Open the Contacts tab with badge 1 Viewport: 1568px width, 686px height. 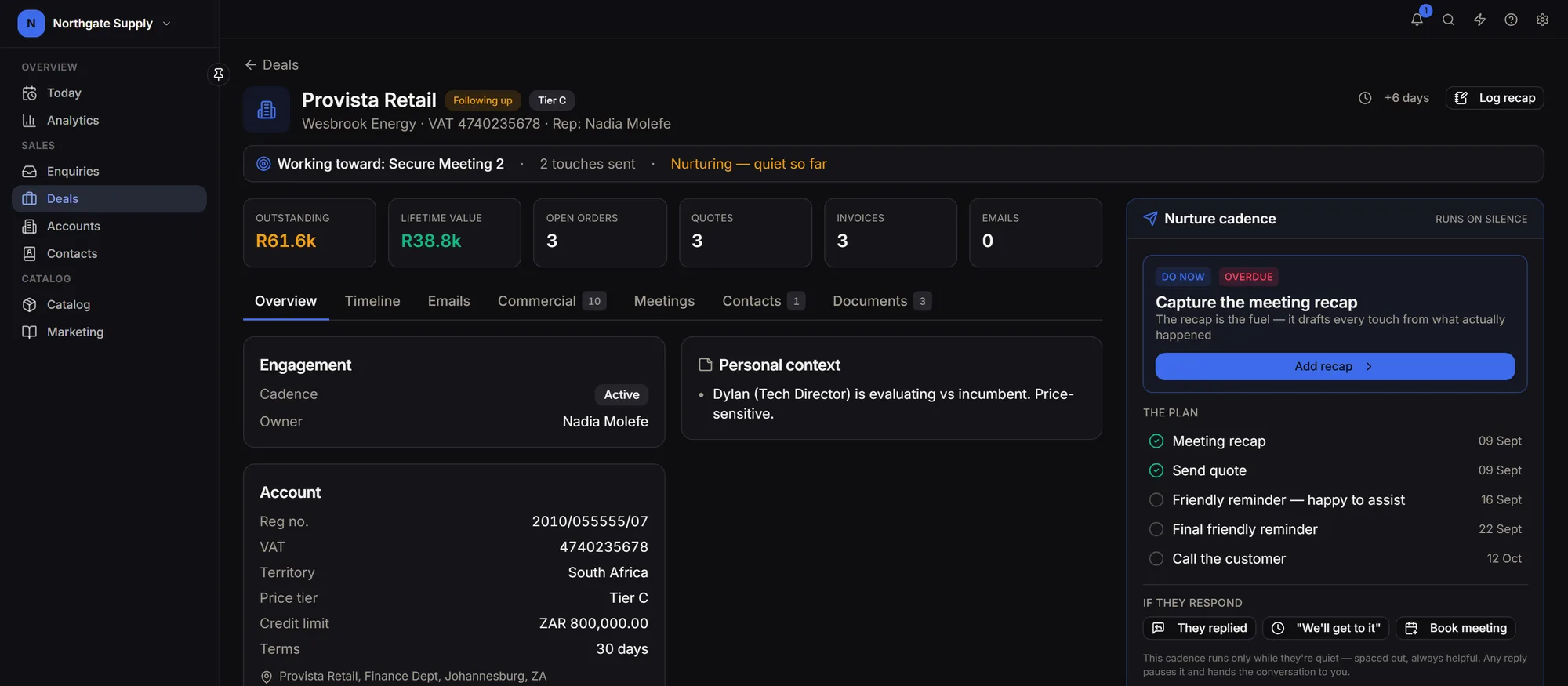click(x=764, y=301)
